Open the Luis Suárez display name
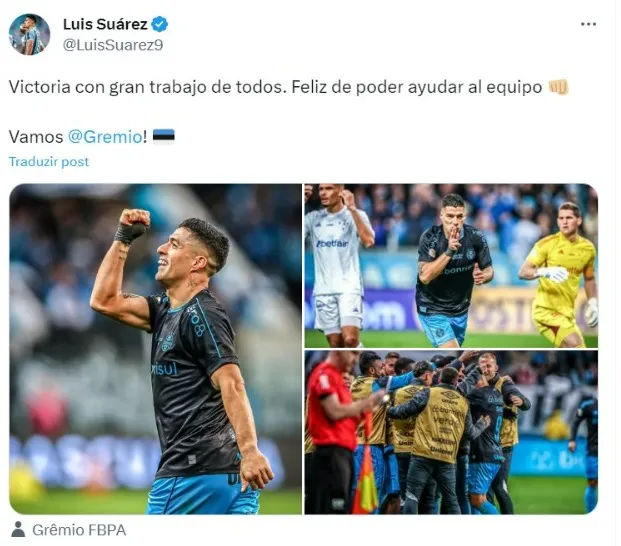 tap(105, 25)
